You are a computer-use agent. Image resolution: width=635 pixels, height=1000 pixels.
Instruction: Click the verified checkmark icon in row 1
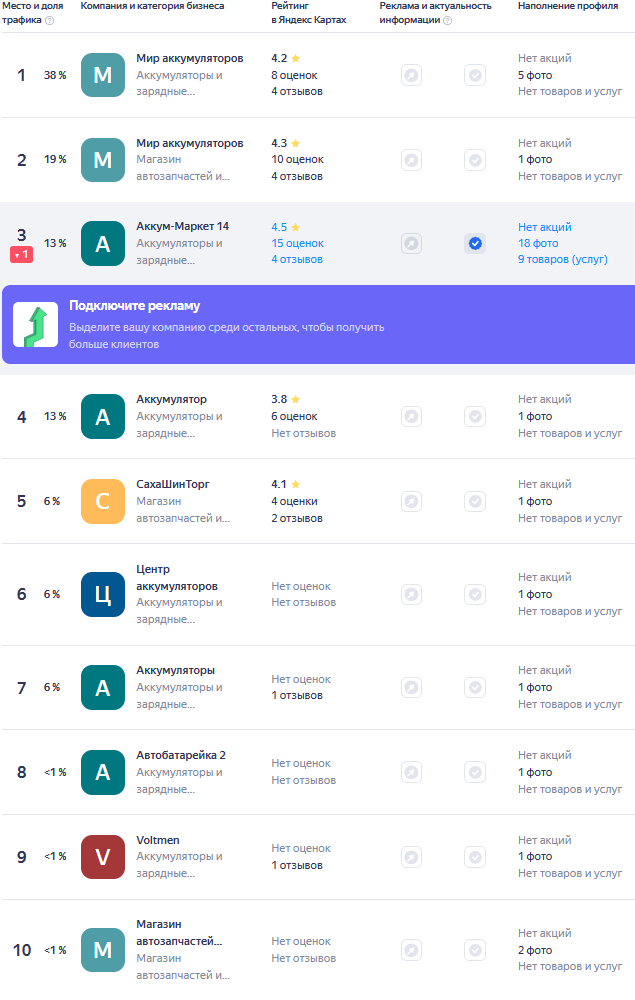475,75
